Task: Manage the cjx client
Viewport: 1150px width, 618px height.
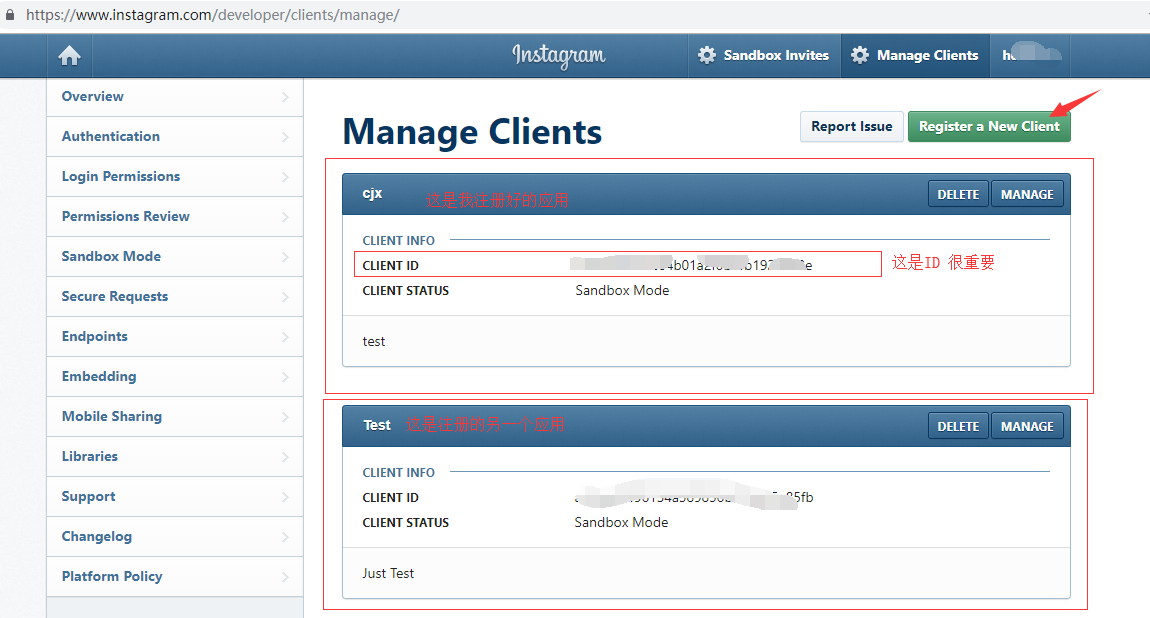Action: [1027, 194]
